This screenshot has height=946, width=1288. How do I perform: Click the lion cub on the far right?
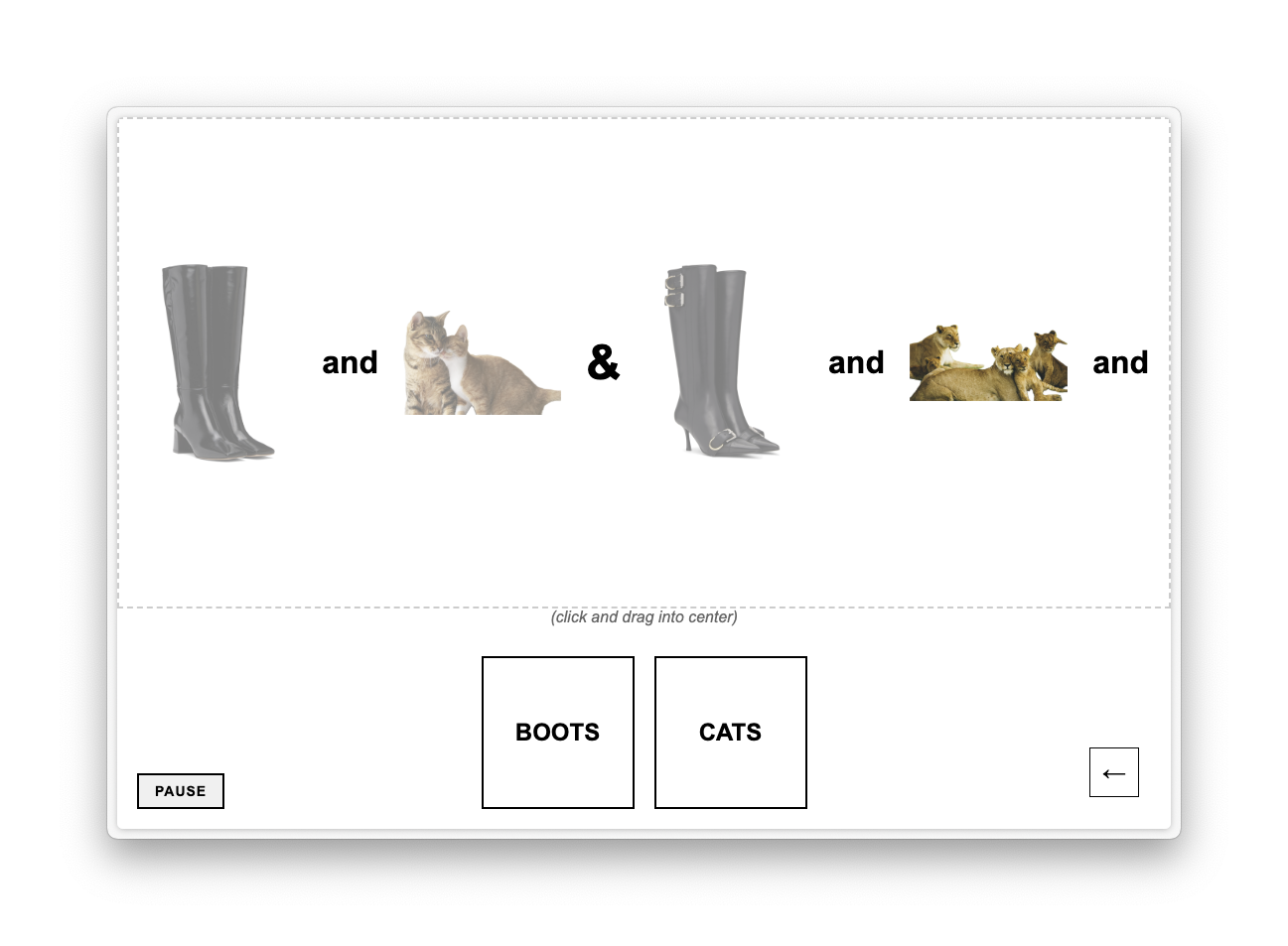point(1049,359)
